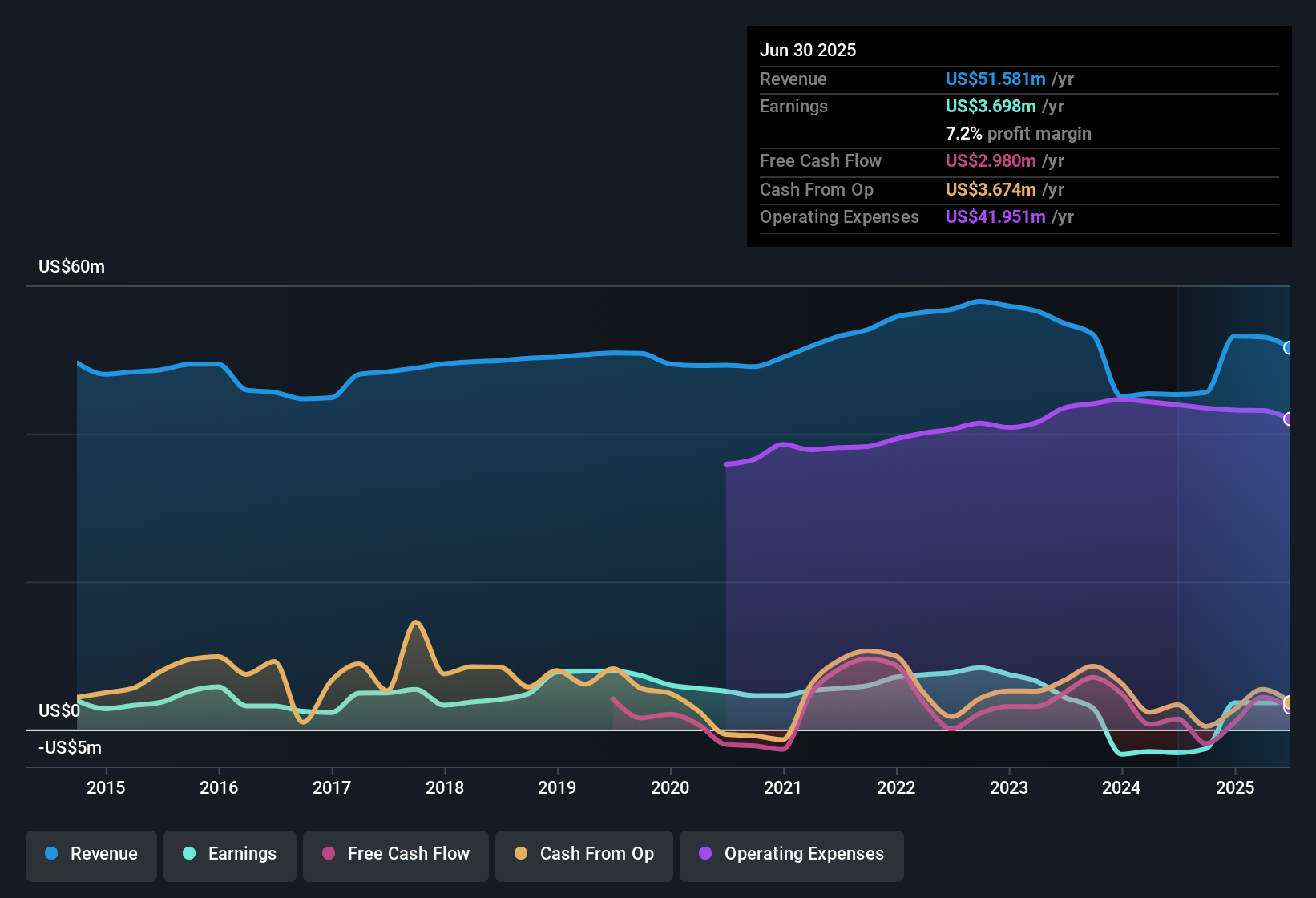Click the Jun 30 2025 tooltip header
Viewport: 1316px width, 898px height.
point(808,51)
